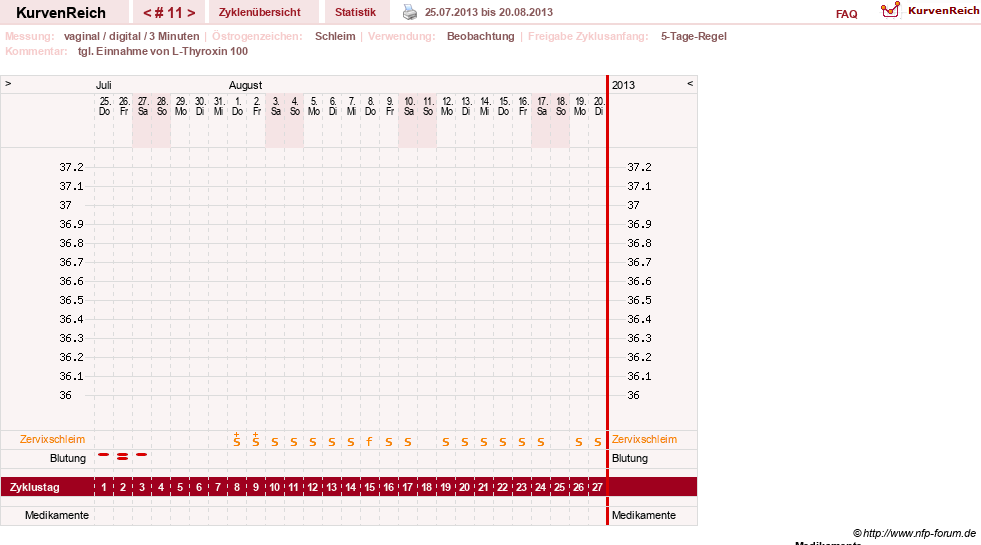
Task: Open the http://www.nfp-forum.de link
Action: point(919,533)
